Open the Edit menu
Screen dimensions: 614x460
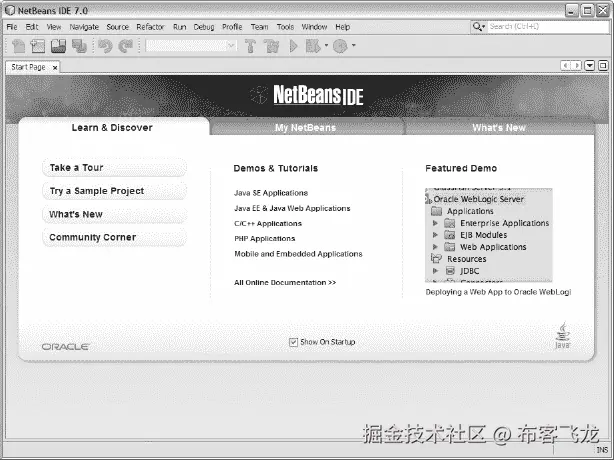(32, 27)
